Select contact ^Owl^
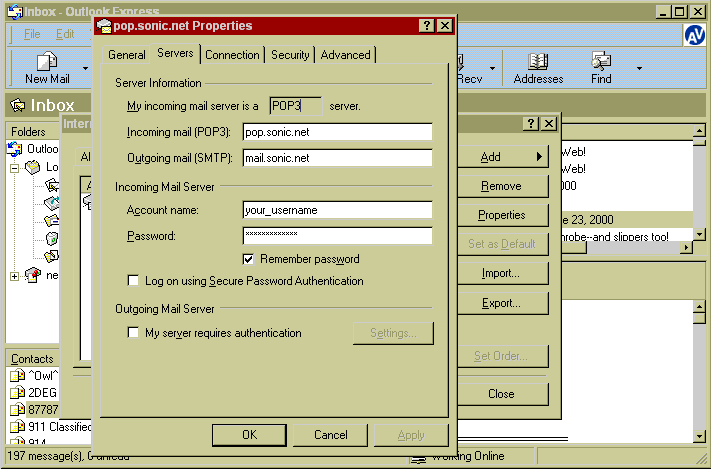The image size is (711, 469). coord(35,376)
